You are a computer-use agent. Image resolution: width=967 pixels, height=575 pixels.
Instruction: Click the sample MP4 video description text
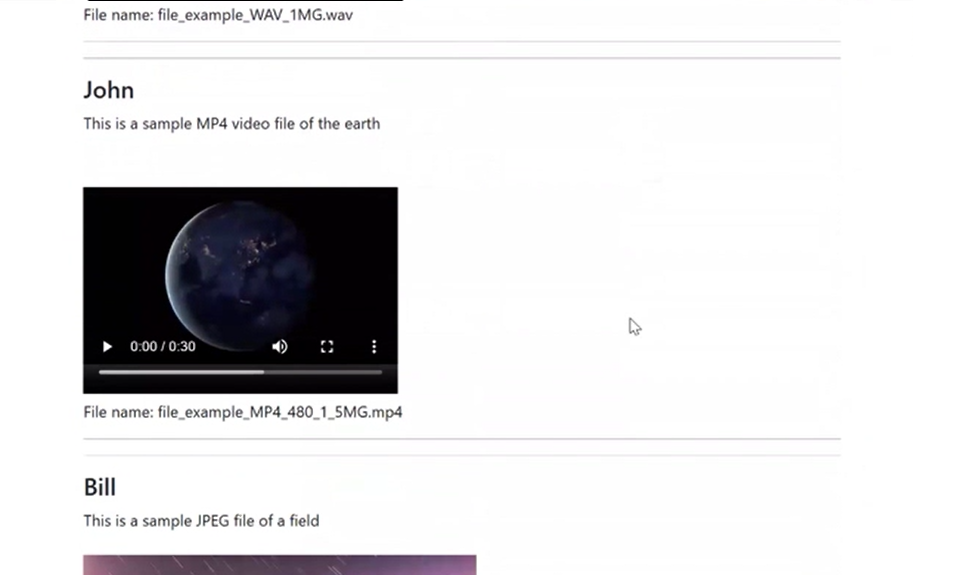231,124
